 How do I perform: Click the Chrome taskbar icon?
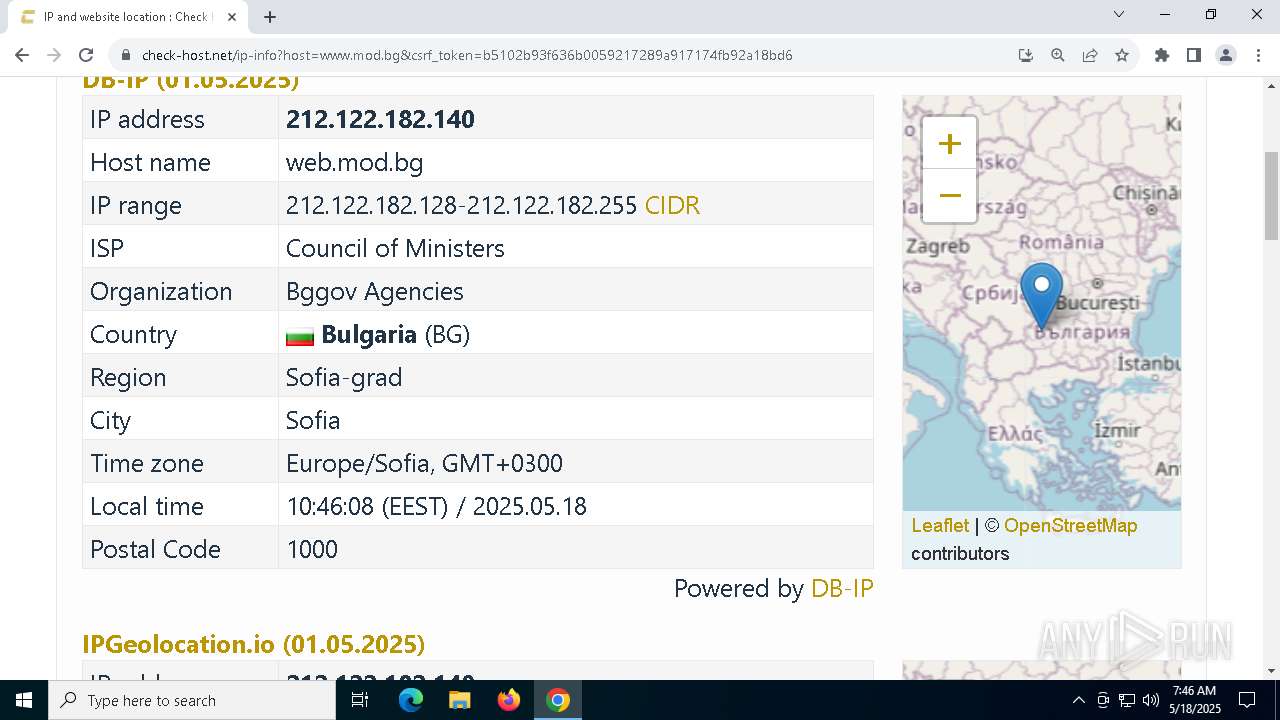click(x=558, y=700)
